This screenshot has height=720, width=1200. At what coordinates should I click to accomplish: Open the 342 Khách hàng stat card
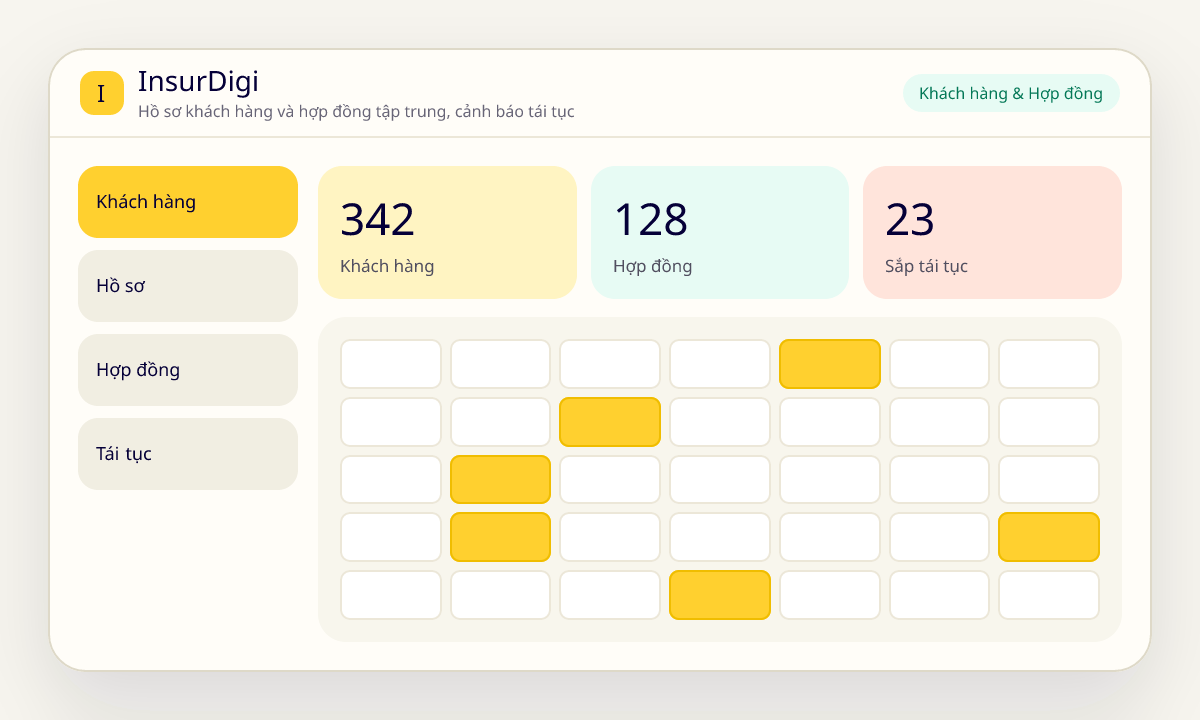[447, 232]
